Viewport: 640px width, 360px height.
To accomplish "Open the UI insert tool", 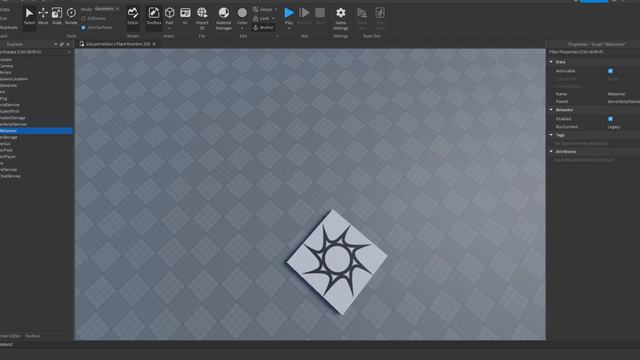I will (185, 16).
